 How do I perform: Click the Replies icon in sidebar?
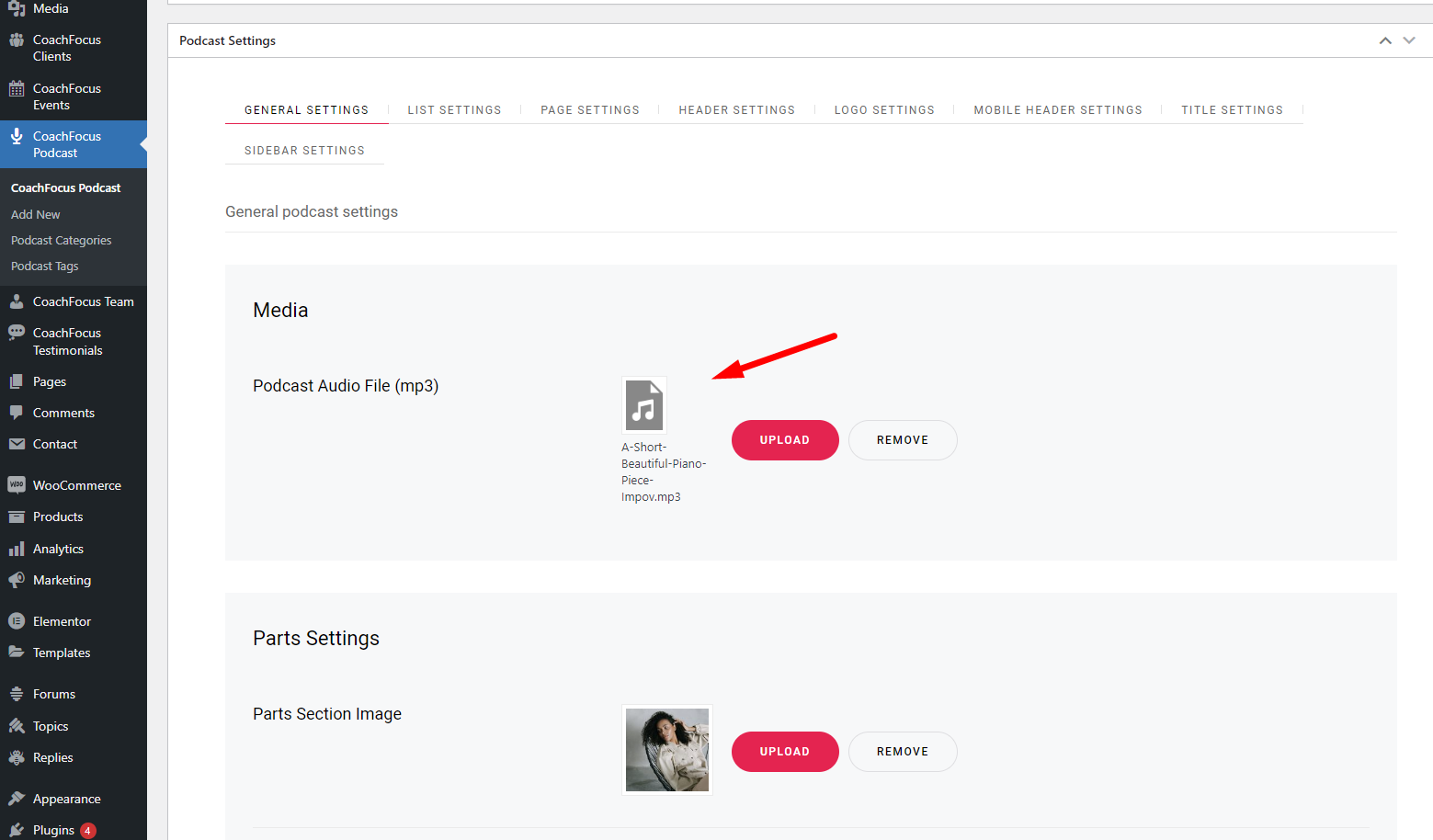click(17, 757)
